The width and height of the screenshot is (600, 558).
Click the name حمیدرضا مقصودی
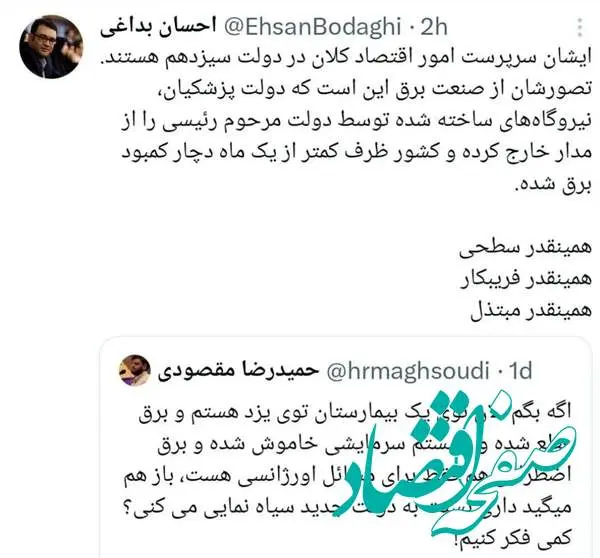(238, 370)
